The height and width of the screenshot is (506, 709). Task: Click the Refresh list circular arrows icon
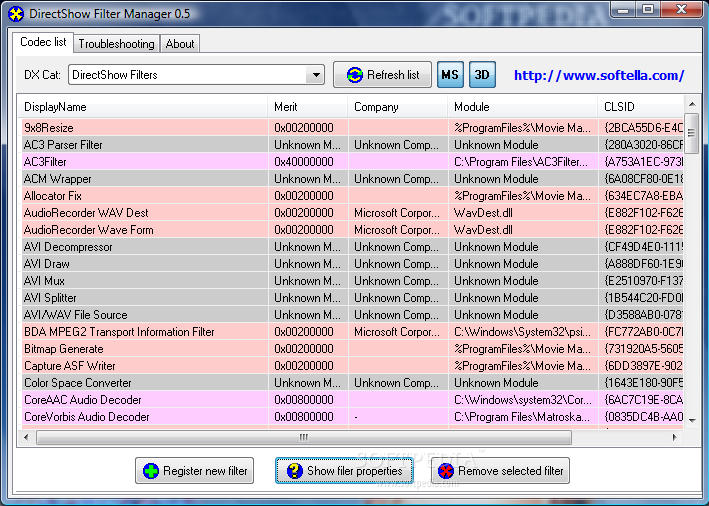(354, 75)
